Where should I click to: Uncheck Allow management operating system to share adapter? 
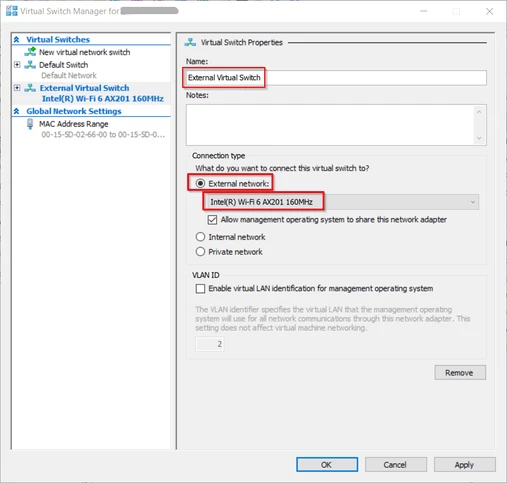pos(212,220)
